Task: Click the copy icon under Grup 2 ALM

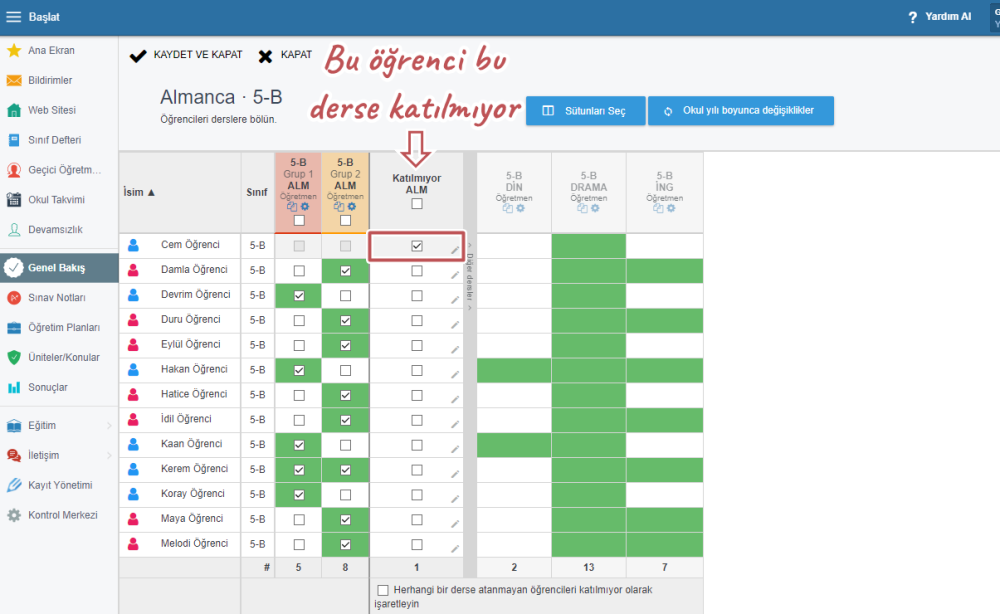Action: point(339,207)
